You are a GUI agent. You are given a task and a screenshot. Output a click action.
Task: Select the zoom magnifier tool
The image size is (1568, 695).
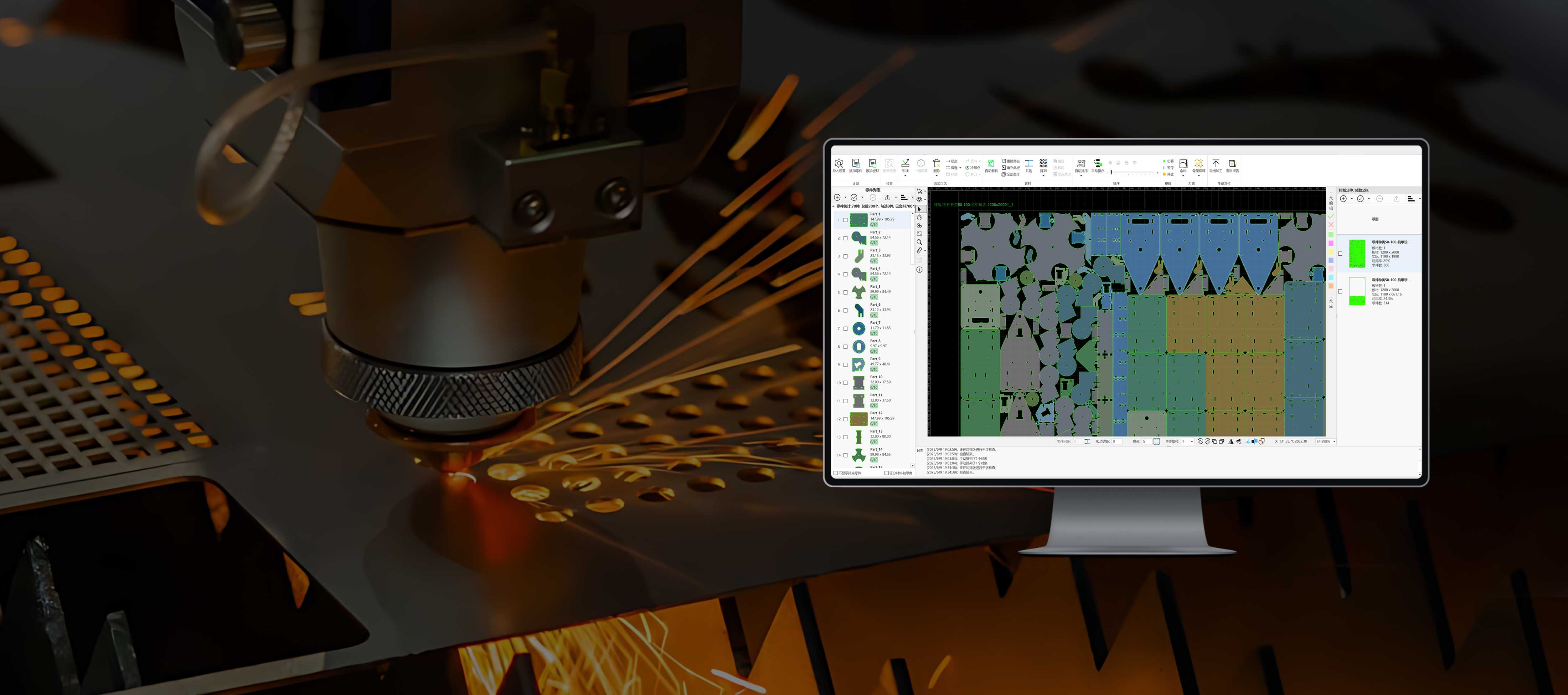coord(919,242)
